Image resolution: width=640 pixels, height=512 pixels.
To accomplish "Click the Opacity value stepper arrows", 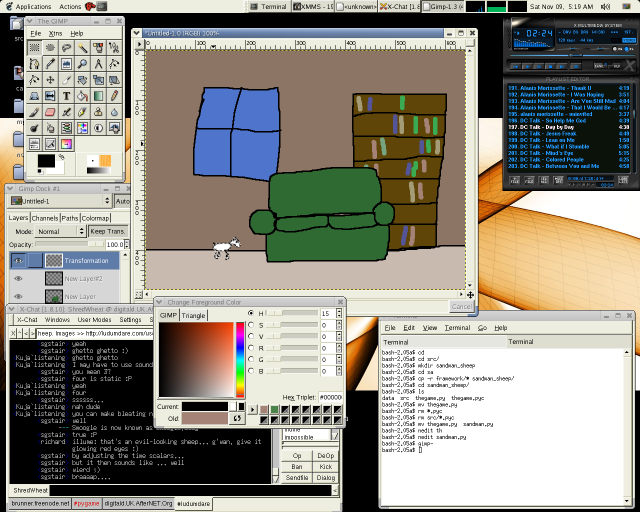I will coord(127,244).
